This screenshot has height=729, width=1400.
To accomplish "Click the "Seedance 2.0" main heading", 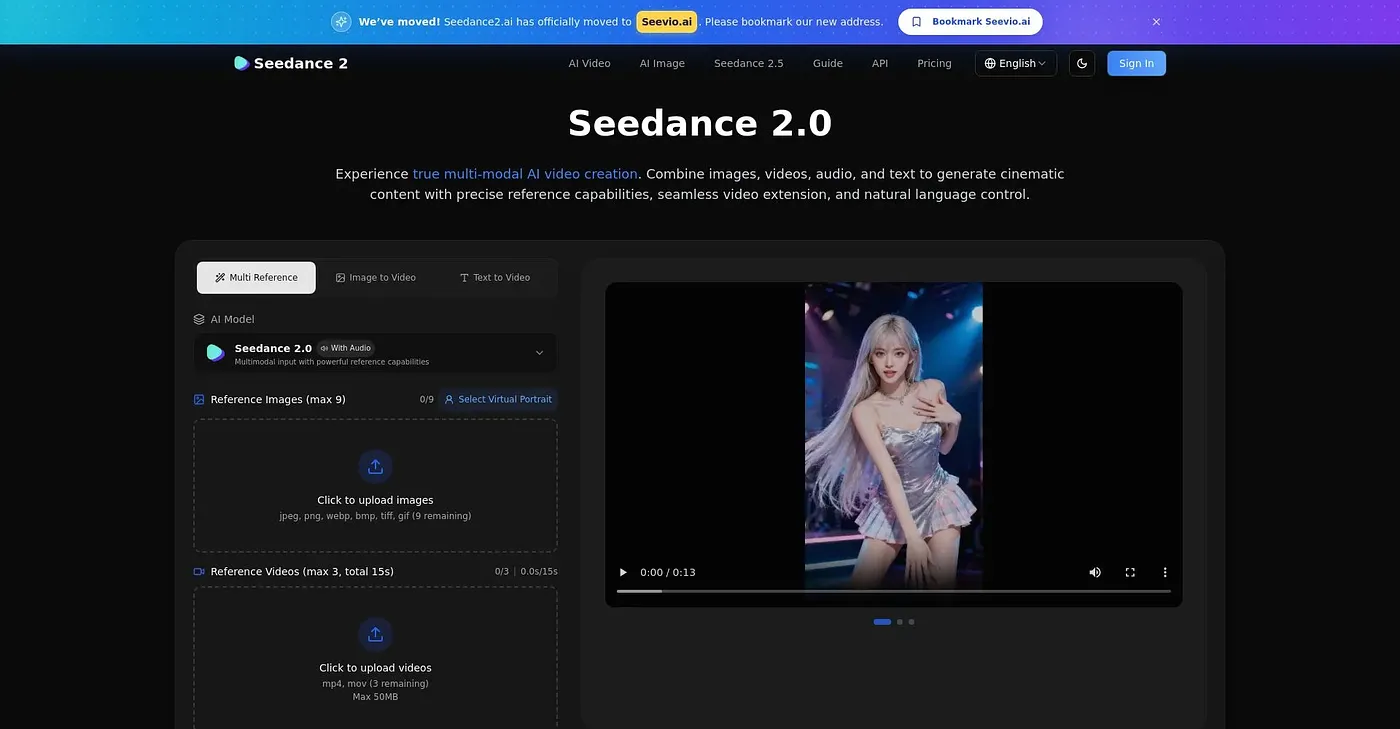I will [x=700, y=123].
